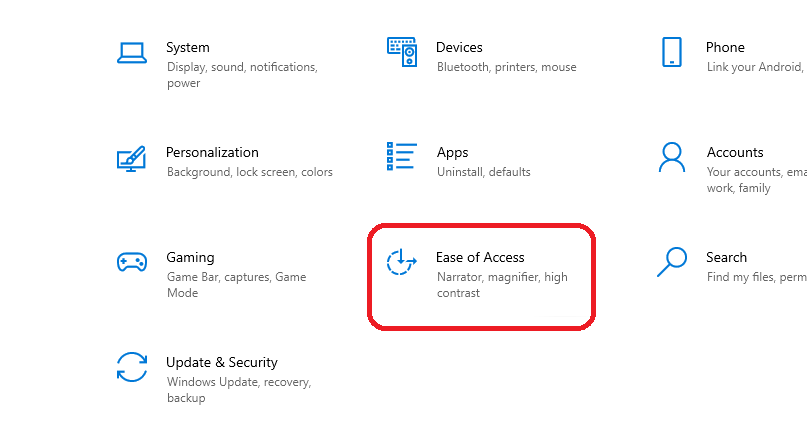The height and width of the screenshot is (432, 807).
Task: Open the System settings title link
Action: pos(188,47)
